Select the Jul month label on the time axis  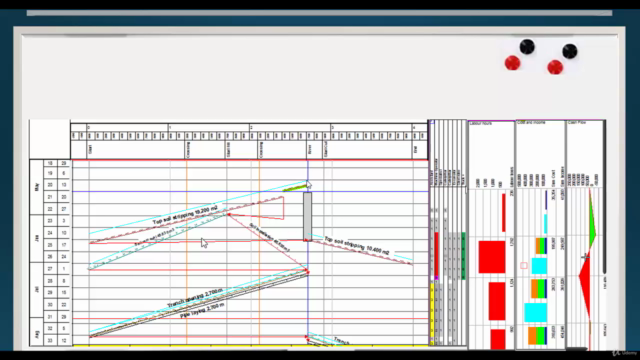(37, 289)
